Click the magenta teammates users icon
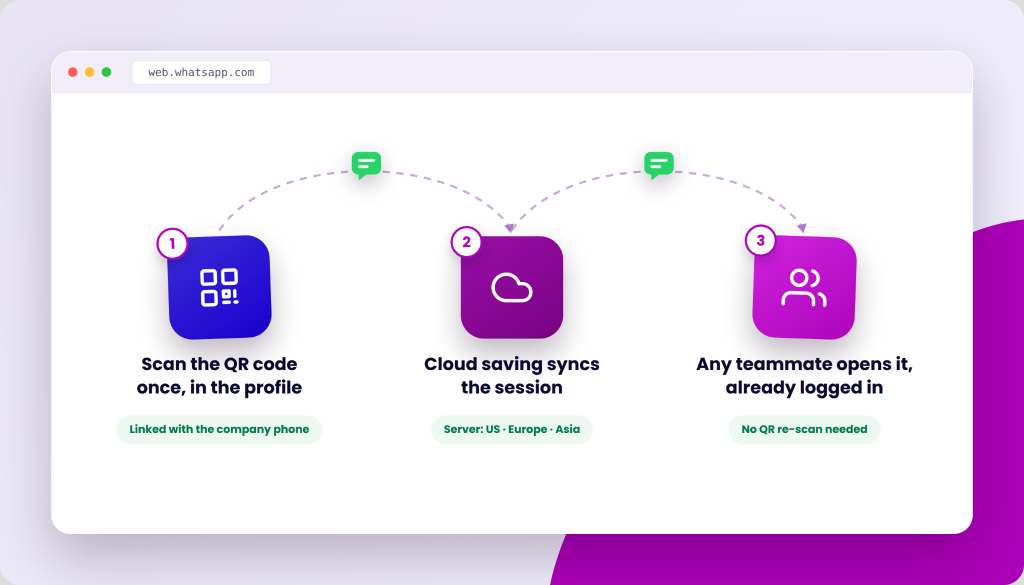Image resolution: width=1024 pixels, height=585 pixels. click(x=804, y=287)
